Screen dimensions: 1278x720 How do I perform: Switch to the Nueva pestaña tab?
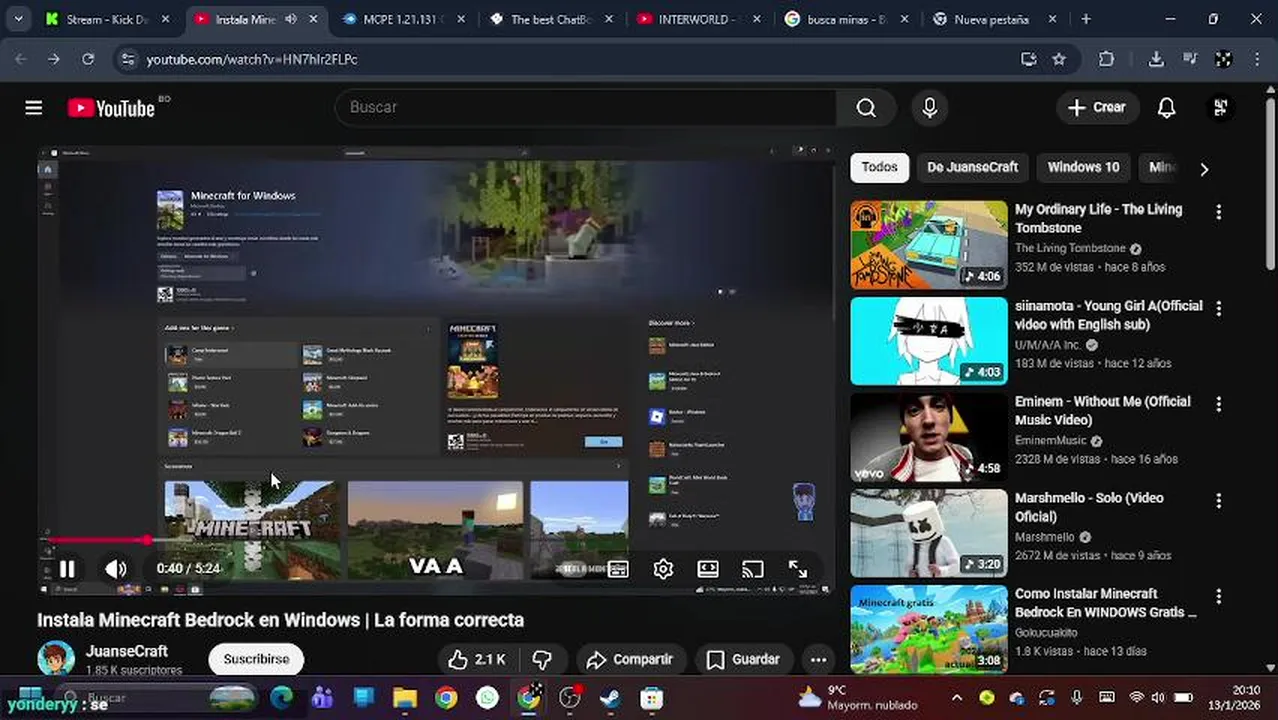[993, 19]
